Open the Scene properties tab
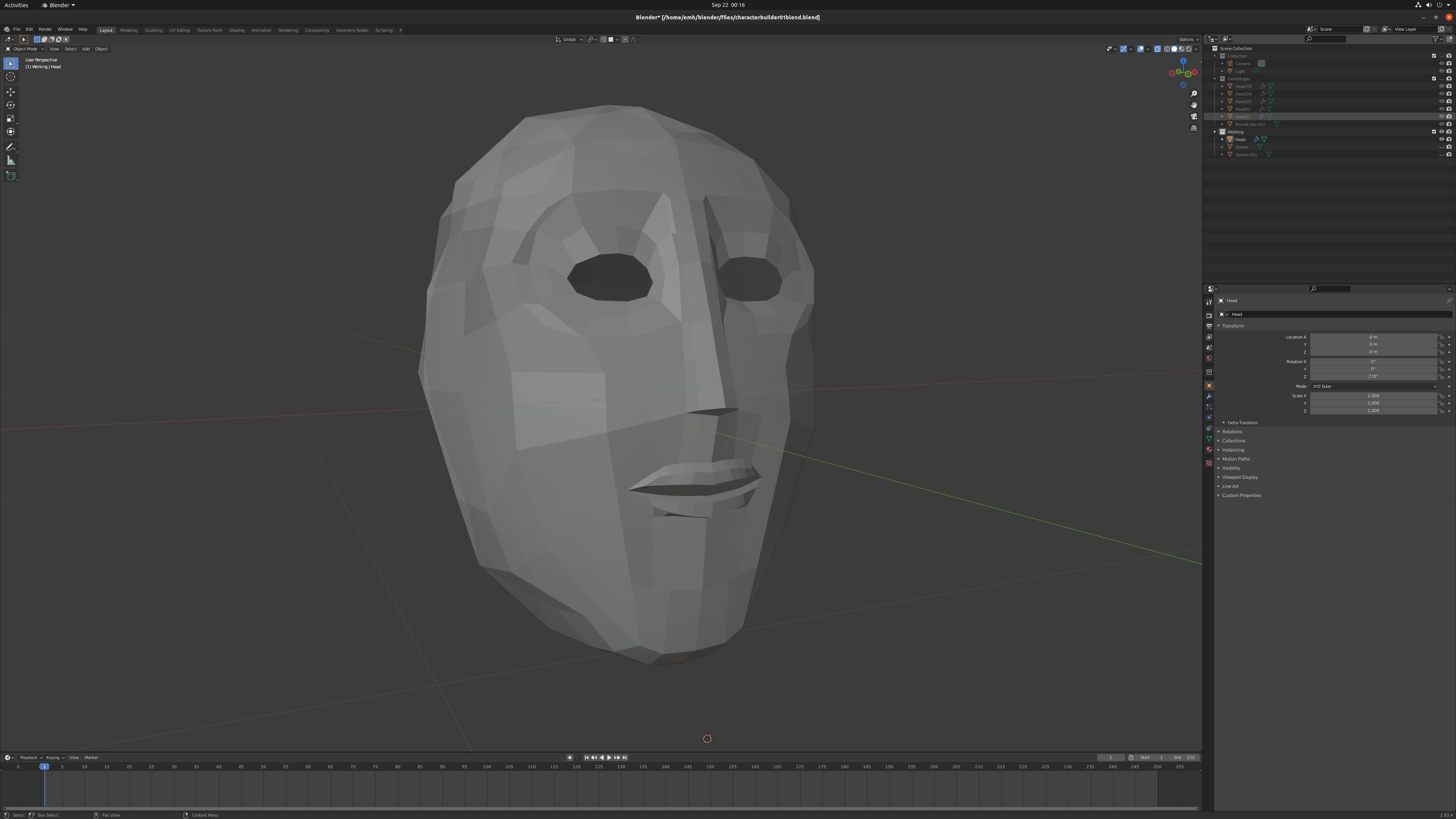The image size is (1456, 819). pos(1208,348)
